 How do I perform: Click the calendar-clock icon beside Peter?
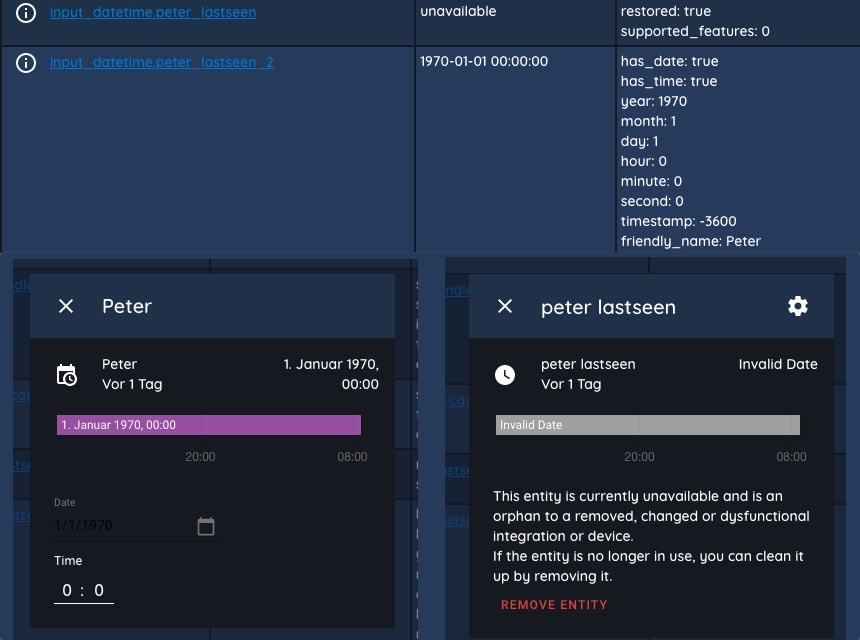[x=67, y=374]
